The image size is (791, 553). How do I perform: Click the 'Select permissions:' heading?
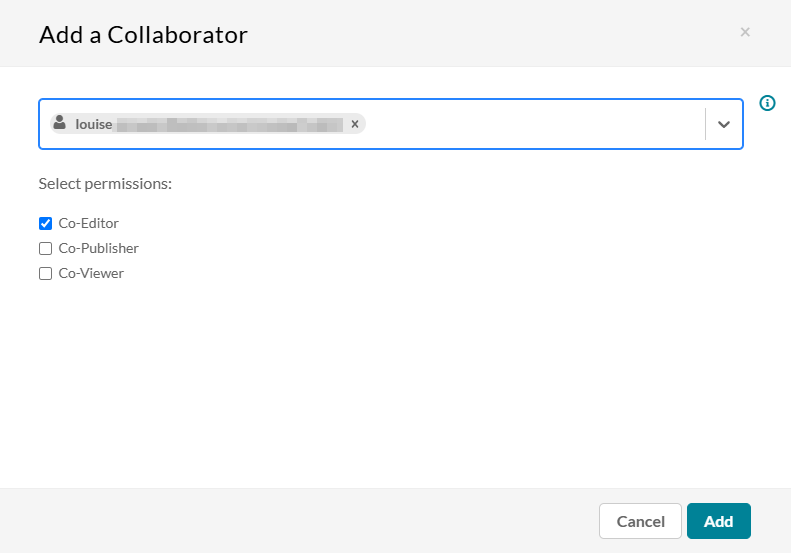coord(105,184)
